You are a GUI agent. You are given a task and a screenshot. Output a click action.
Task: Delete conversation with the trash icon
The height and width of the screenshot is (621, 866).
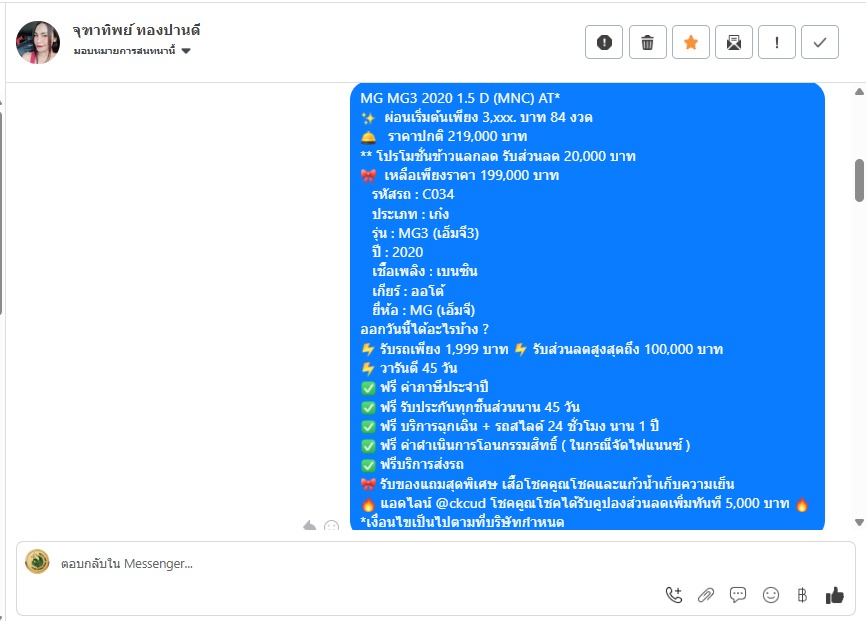pyautogui.click(x=647, y=42)
